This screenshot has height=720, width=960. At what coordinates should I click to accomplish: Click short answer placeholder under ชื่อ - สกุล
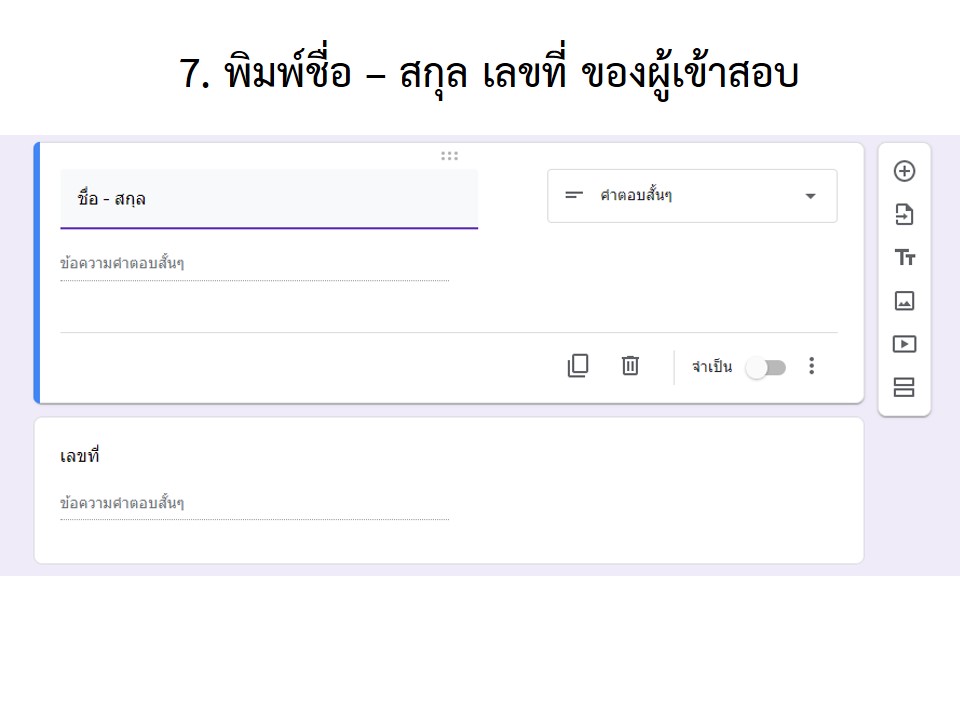click(x=254, y=264)
